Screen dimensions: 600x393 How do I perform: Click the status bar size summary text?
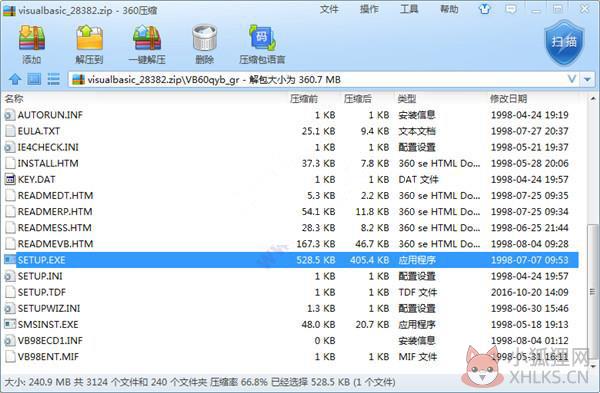(200, 382)
